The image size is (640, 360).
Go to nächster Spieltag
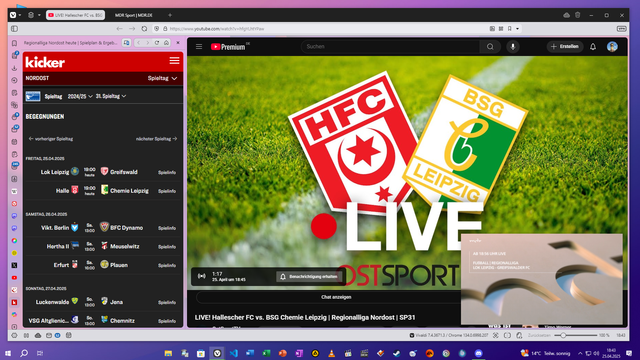pyautogui.click(x=156, y=139)
